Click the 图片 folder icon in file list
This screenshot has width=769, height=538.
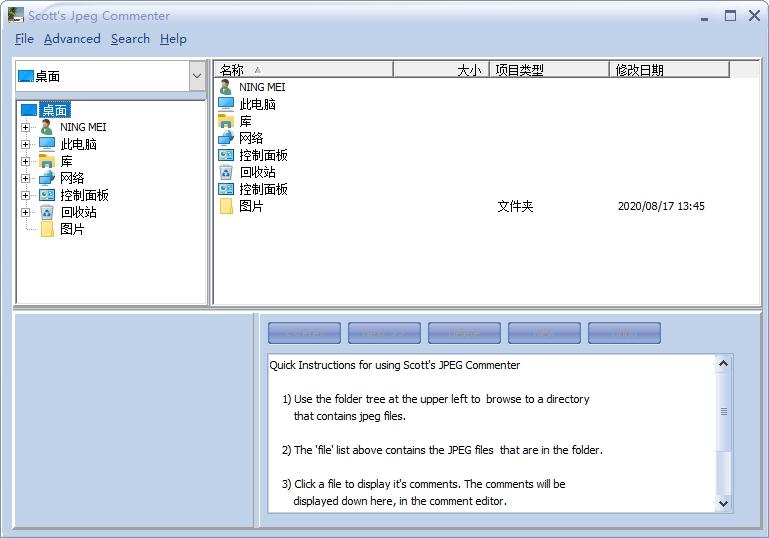click(226, 206)
